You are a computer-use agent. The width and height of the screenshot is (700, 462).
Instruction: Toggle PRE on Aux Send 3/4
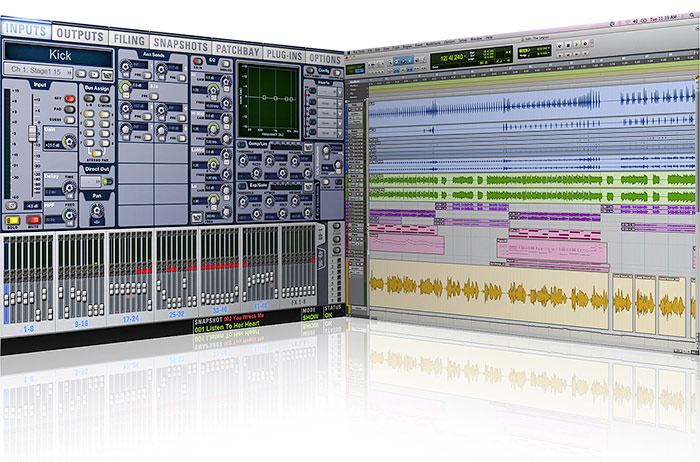(153, 96)
